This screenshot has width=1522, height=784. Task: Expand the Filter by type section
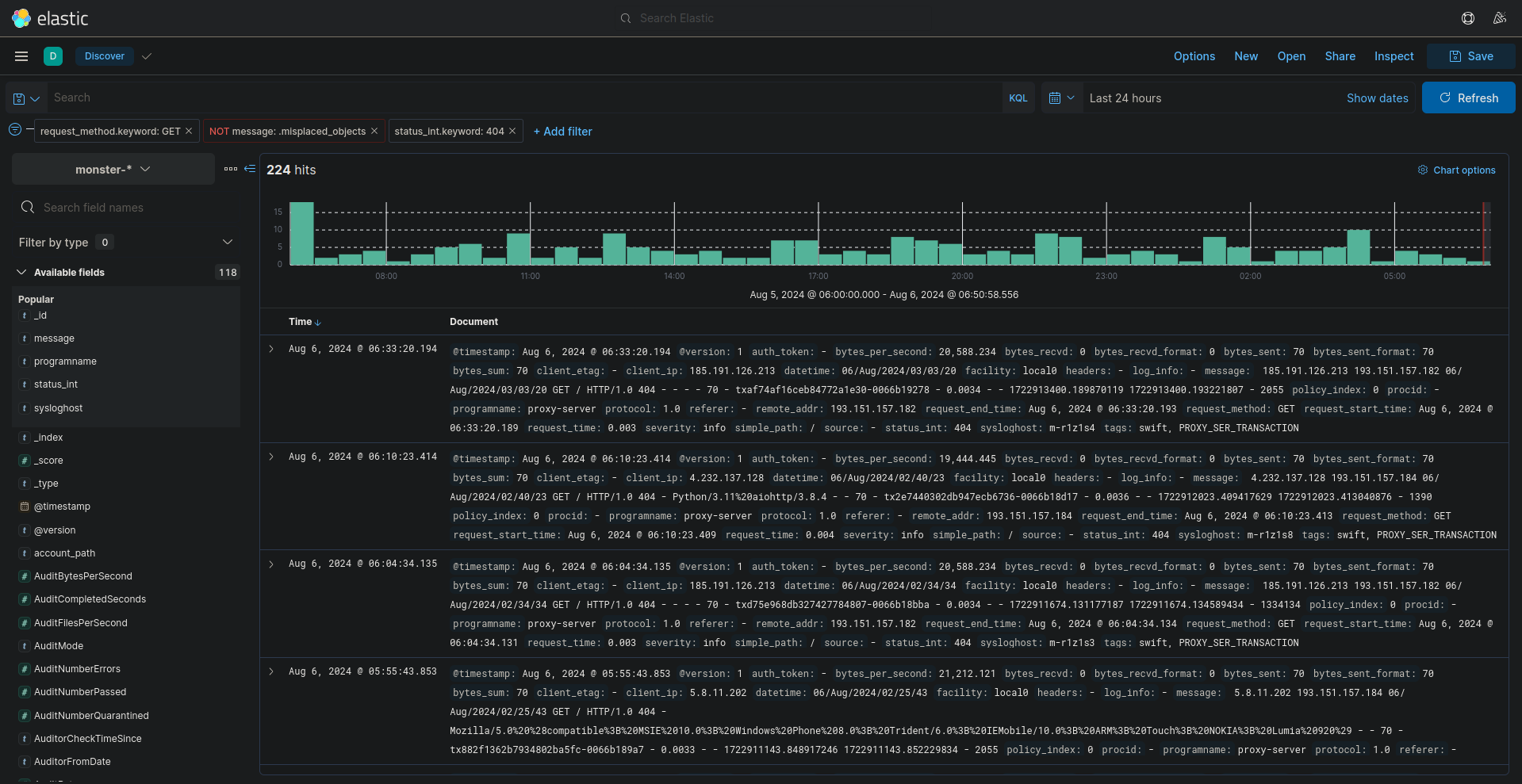pos(227,243)
